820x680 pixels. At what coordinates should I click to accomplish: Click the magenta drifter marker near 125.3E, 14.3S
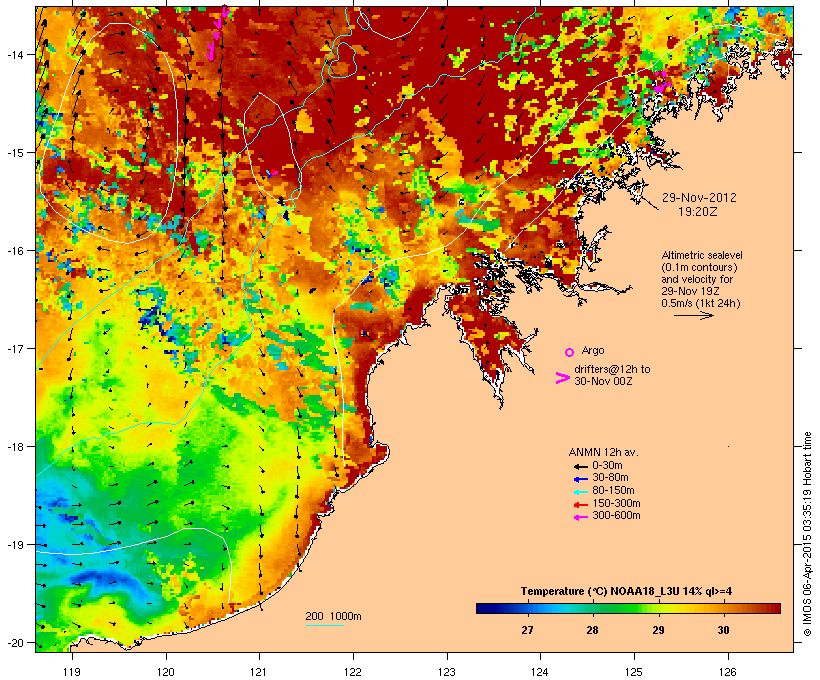click(662, 83)
